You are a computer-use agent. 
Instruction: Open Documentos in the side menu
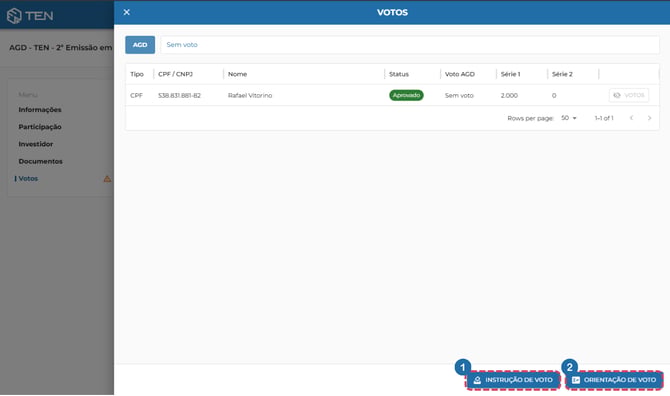(40, 161)
